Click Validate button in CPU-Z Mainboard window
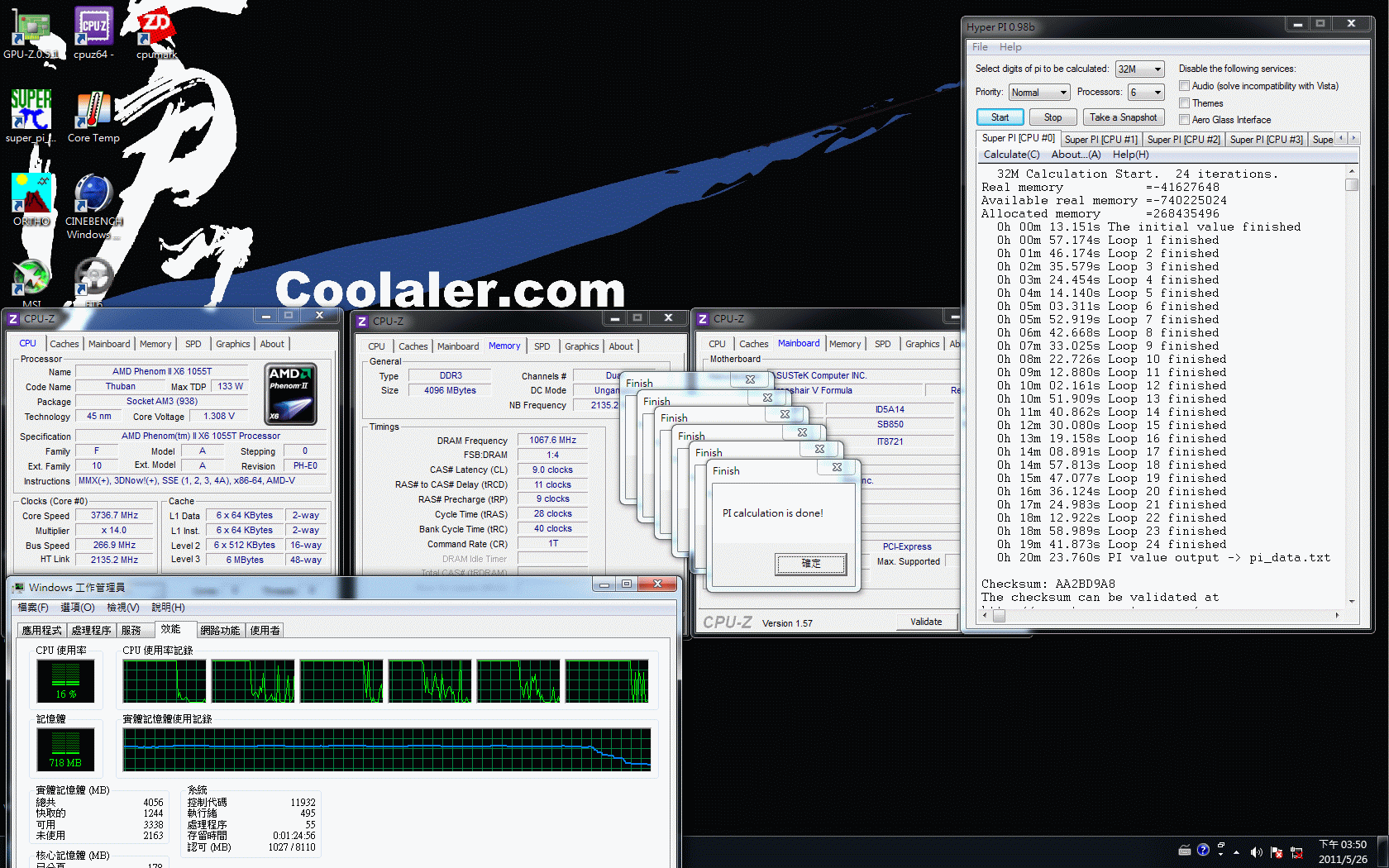Image resolution: width=1389 pixels, height=868 pixels. (926, 622)
